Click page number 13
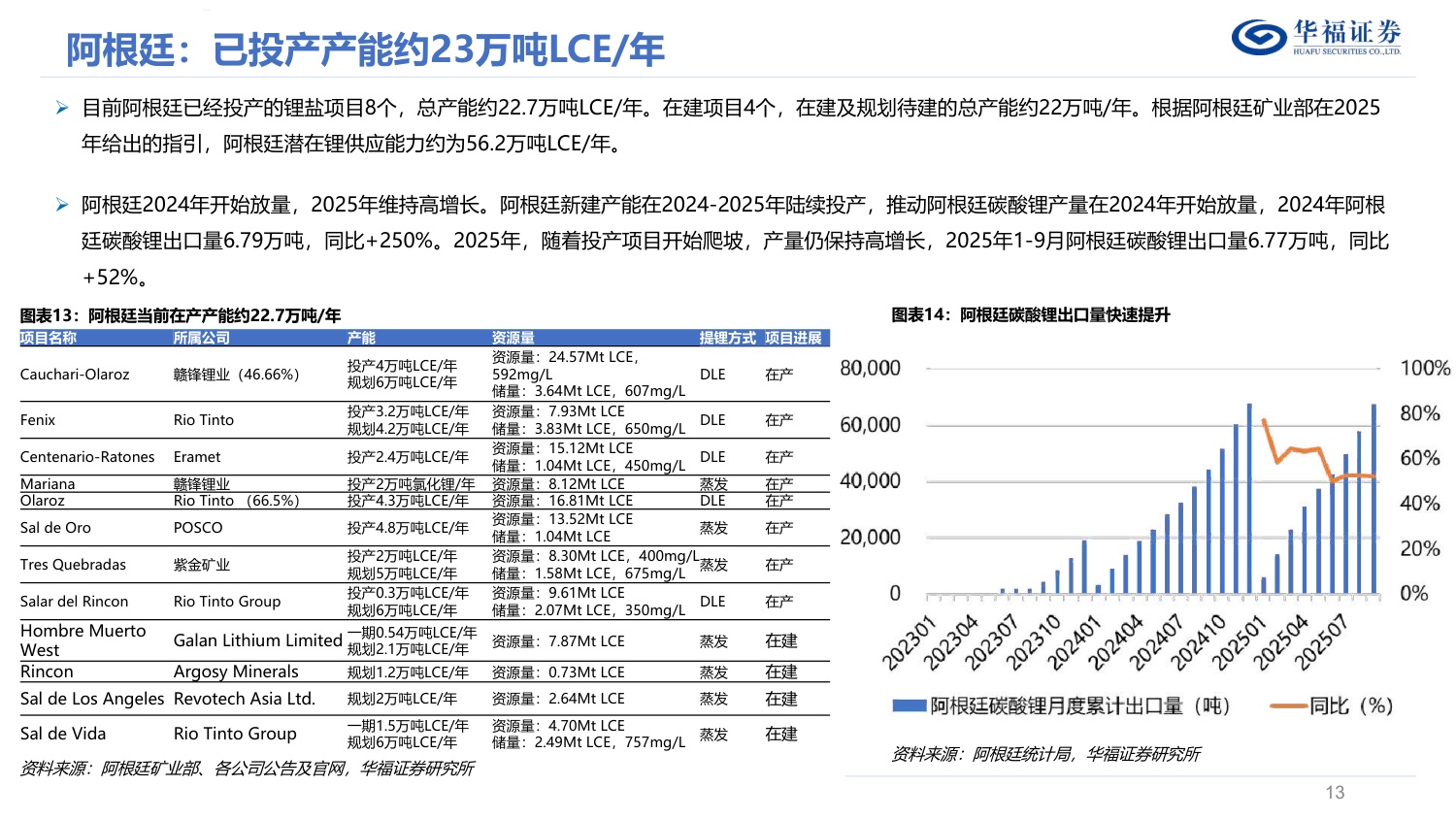The width and height of the screenshot is (1456, 819). tap(1335, 793)
